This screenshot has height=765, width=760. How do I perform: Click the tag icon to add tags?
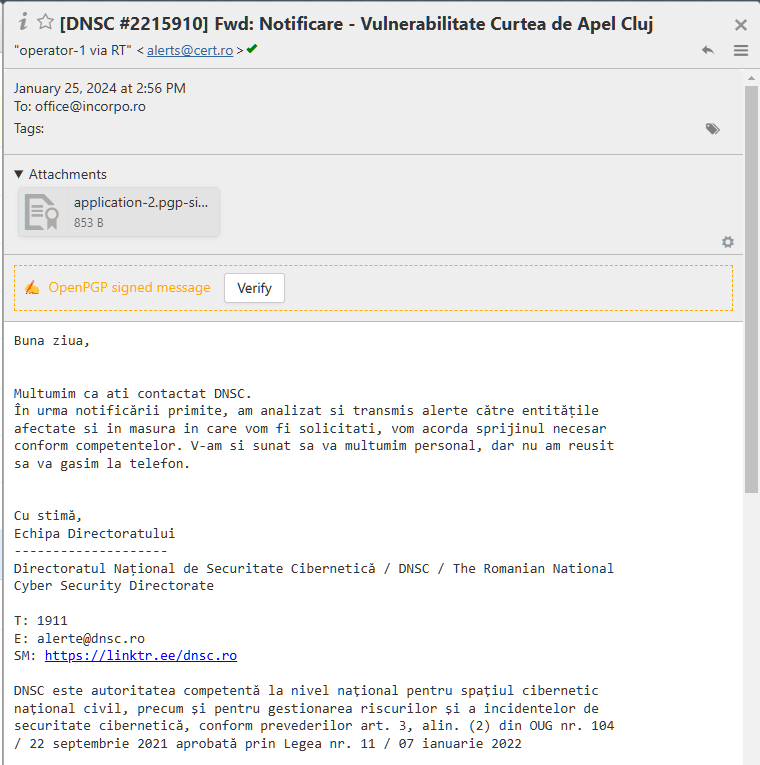pyautogui.click(x=713, y=129)
